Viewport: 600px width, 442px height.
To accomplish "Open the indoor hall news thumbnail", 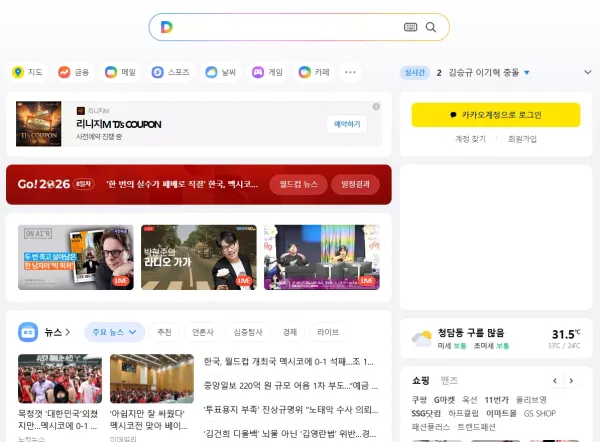I will (x=152, y=378).
